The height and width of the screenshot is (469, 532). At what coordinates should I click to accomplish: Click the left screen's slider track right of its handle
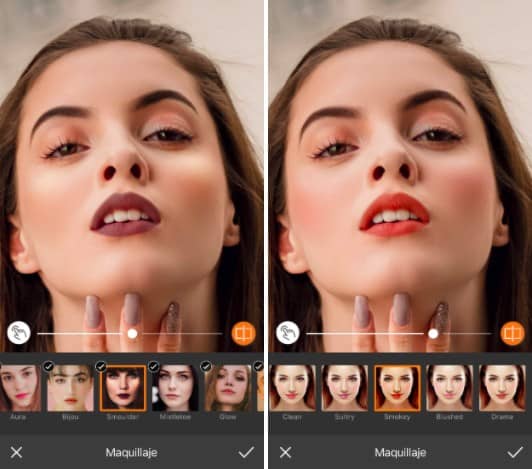(x=180, y=334)
